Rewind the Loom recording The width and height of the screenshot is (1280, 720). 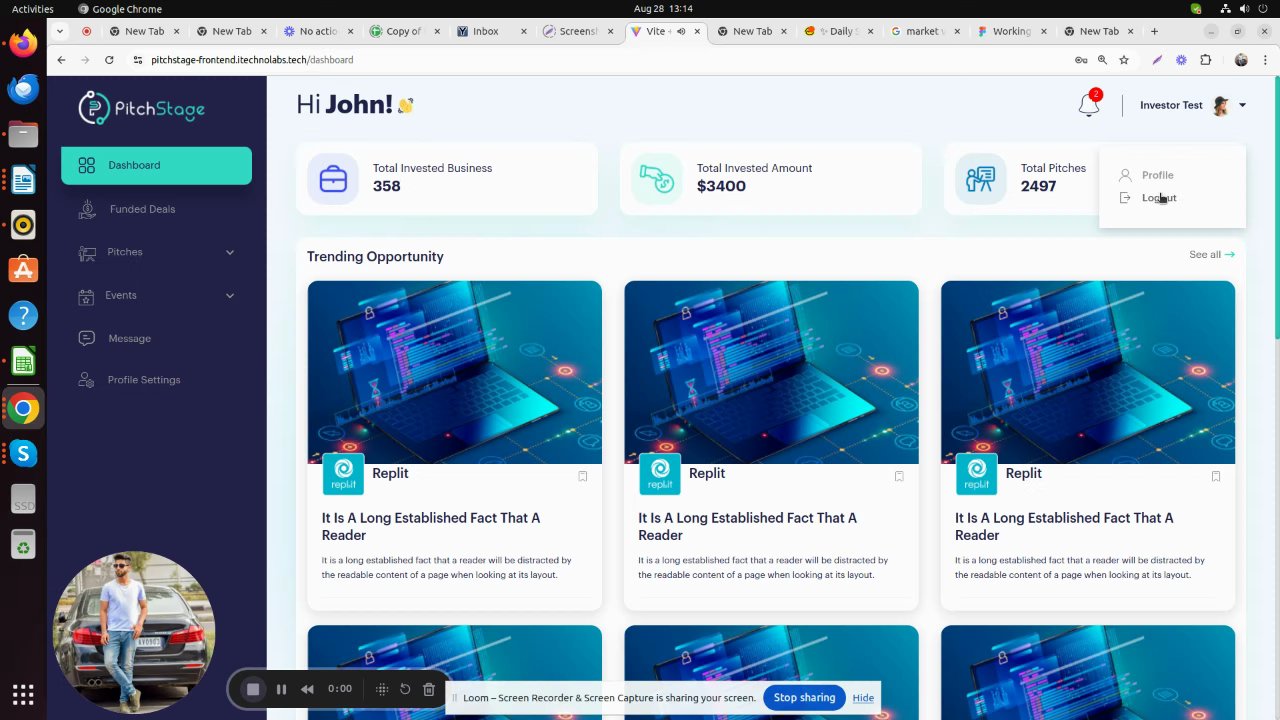pos(307,689)
